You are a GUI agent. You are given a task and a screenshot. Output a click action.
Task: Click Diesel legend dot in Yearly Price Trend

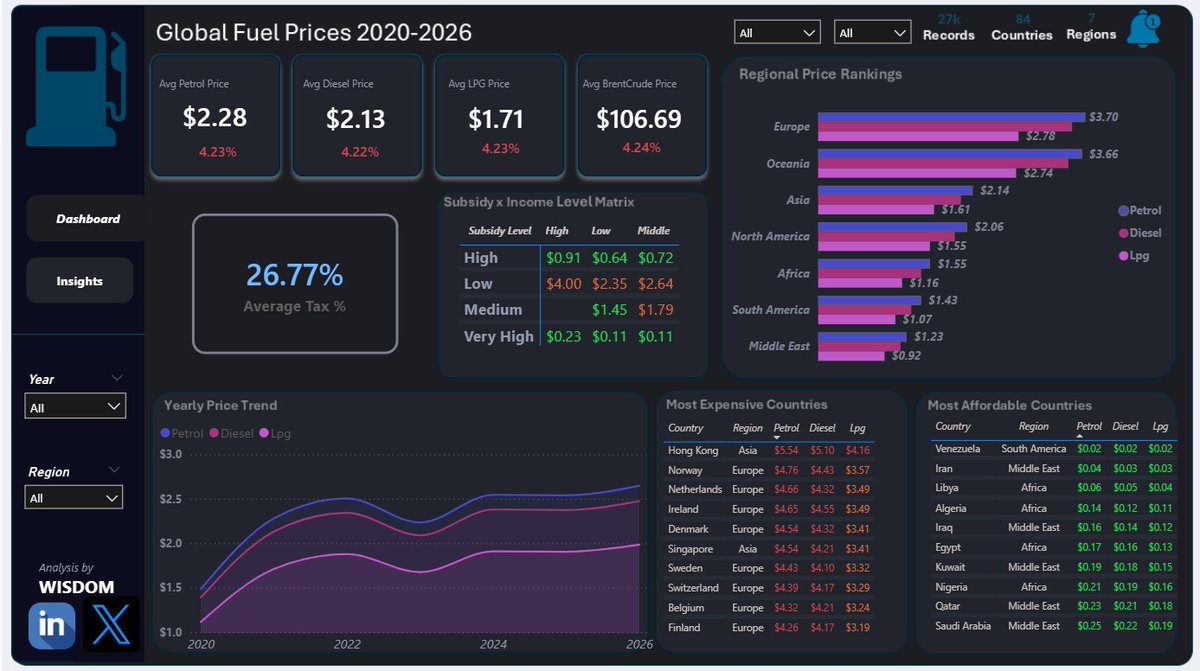[x=213, y=433]
